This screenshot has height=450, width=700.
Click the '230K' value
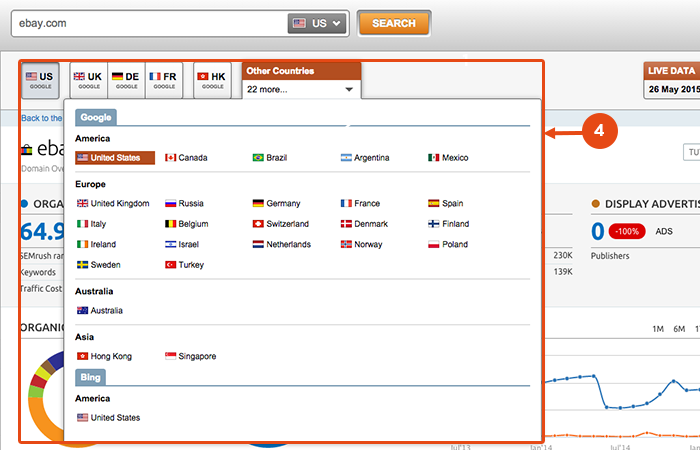562,255
